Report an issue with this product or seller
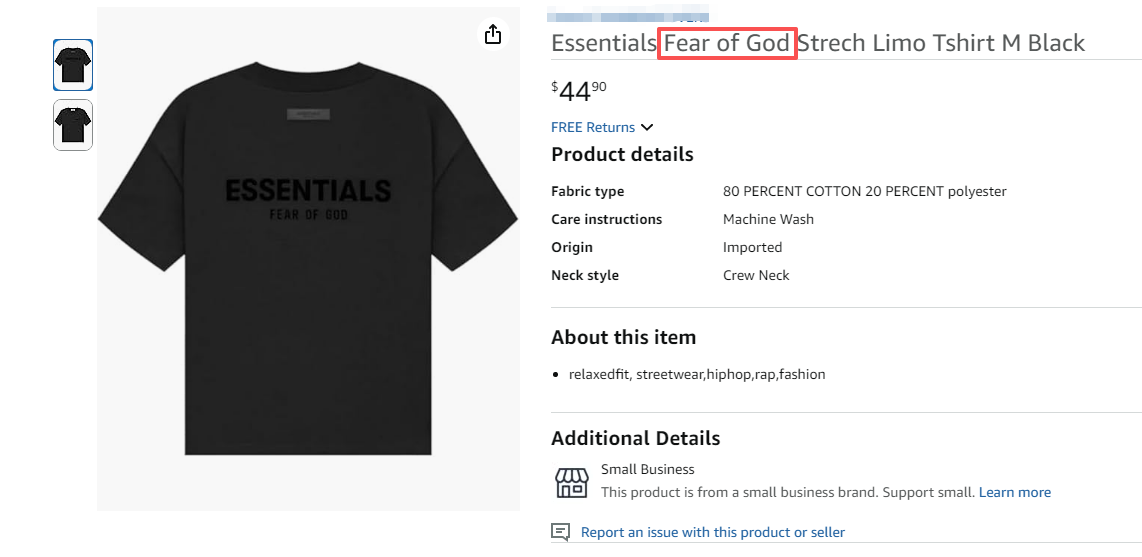This screenshot has width=1142, height=557. click(712, 532)
